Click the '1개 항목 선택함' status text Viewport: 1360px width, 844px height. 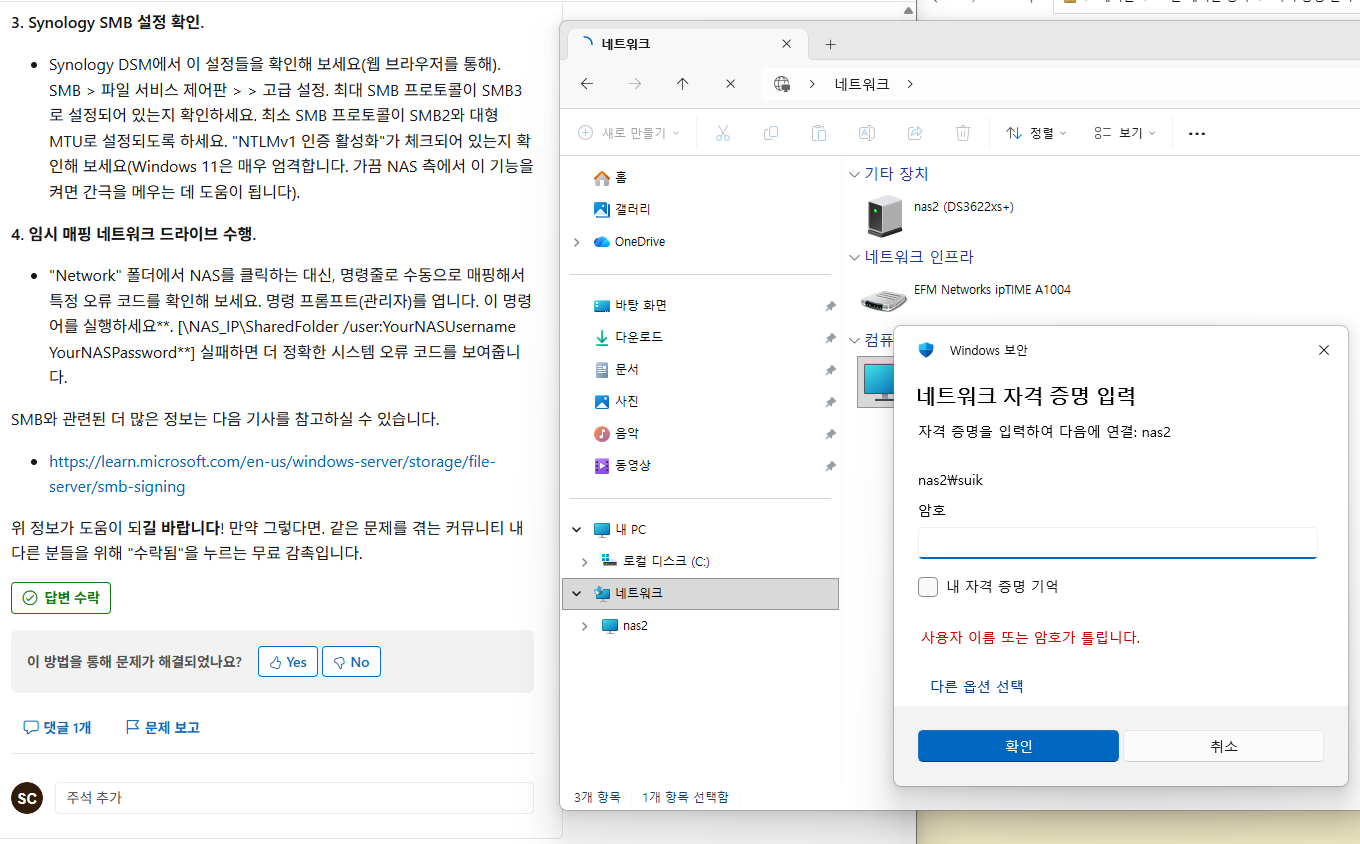tap(685, 797)
